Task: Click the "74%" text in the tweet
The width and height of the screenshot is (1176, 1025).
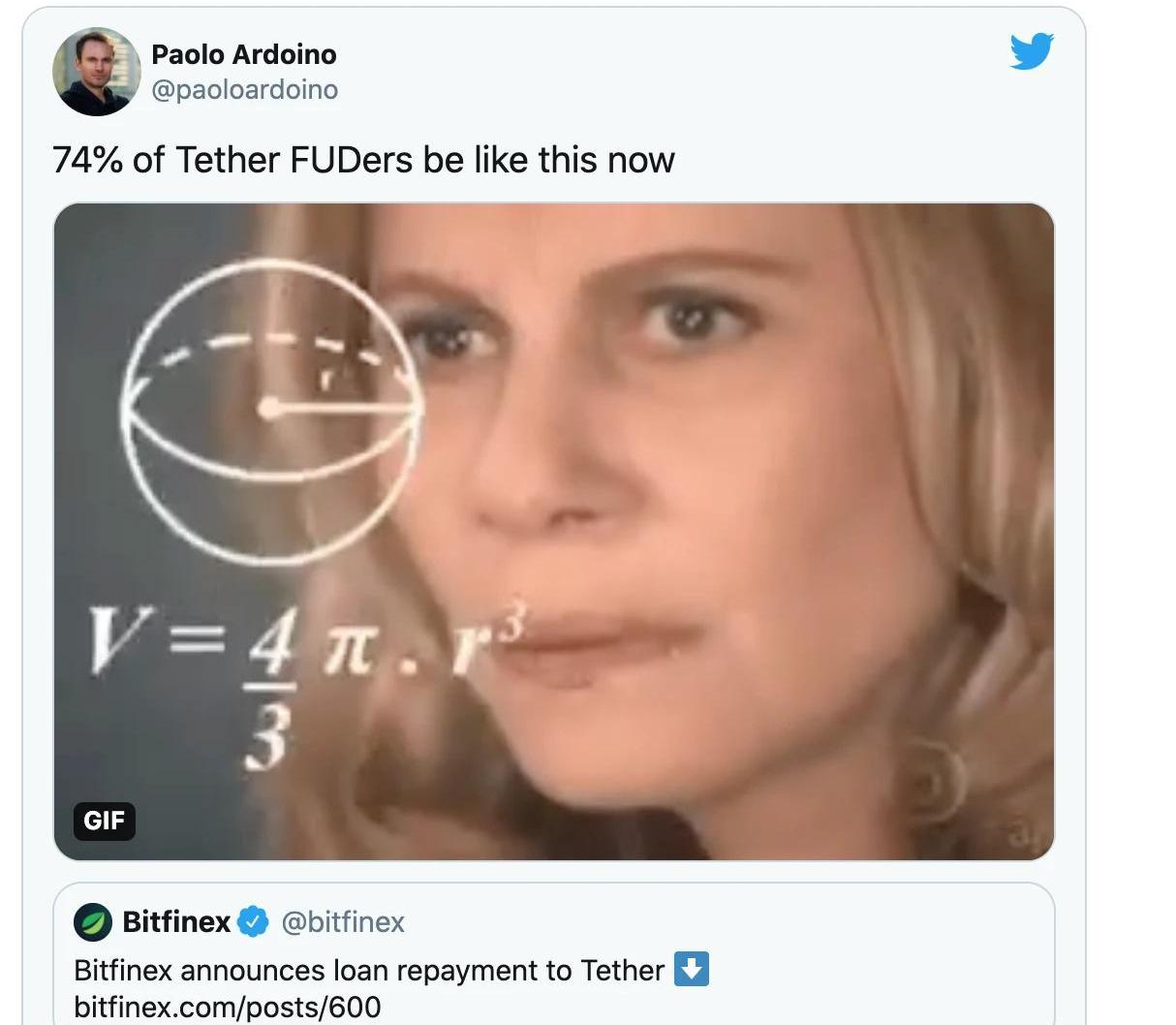Action: click(87, 160)
